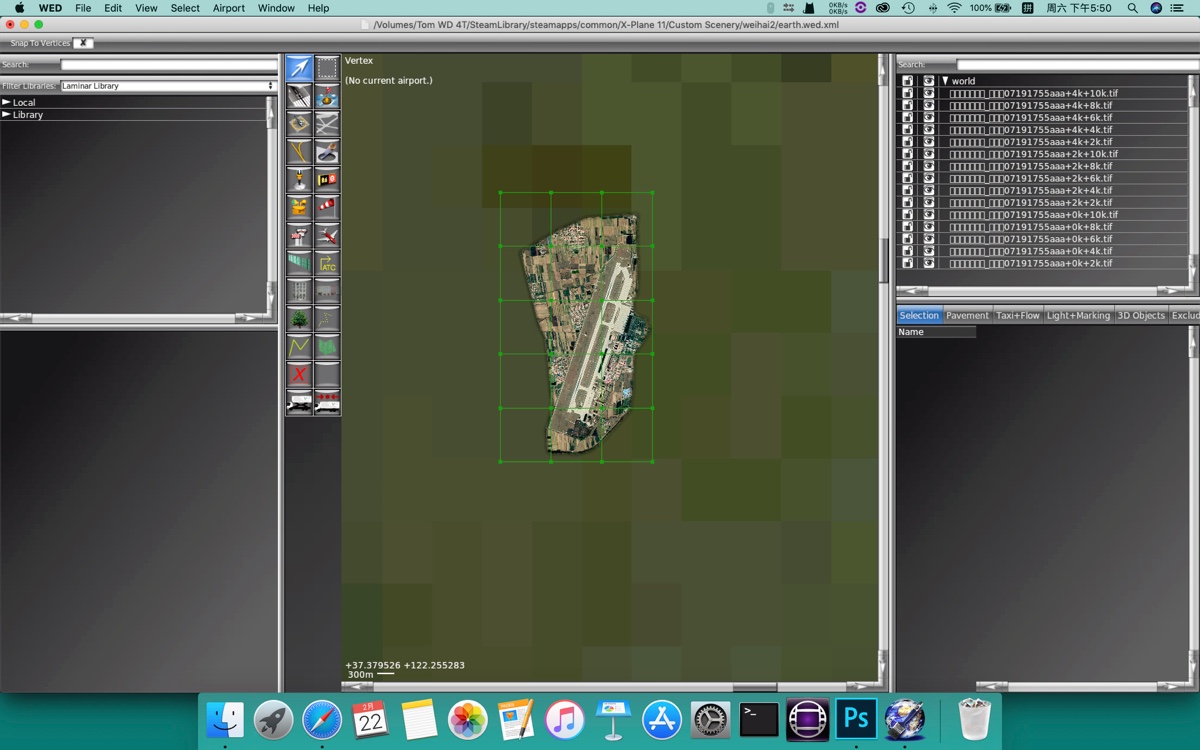
Task: Select the Marquee selection tool
Action: (327, 68)
